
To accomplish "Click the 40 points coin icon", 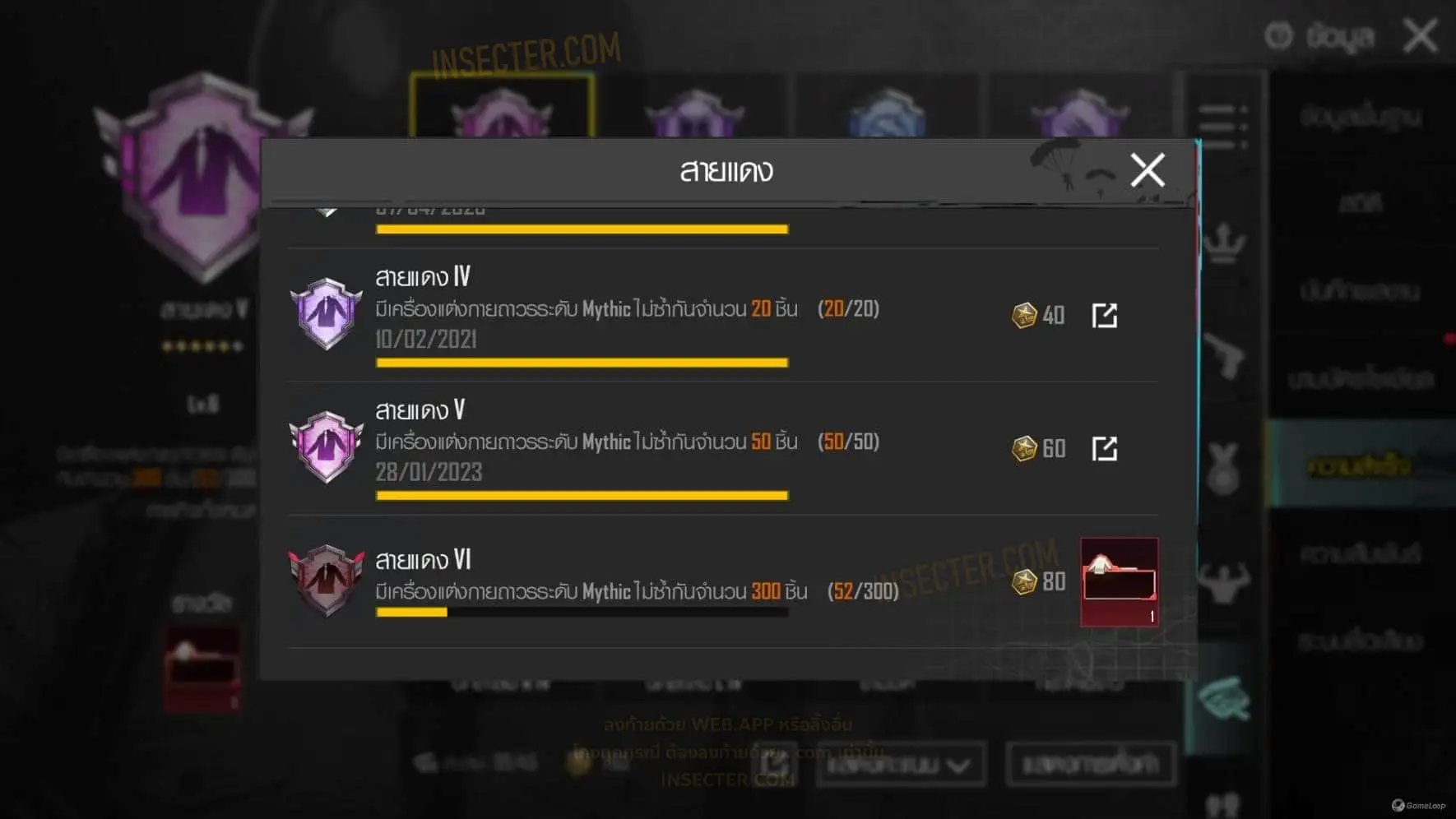I will [x=1024, y=315].
